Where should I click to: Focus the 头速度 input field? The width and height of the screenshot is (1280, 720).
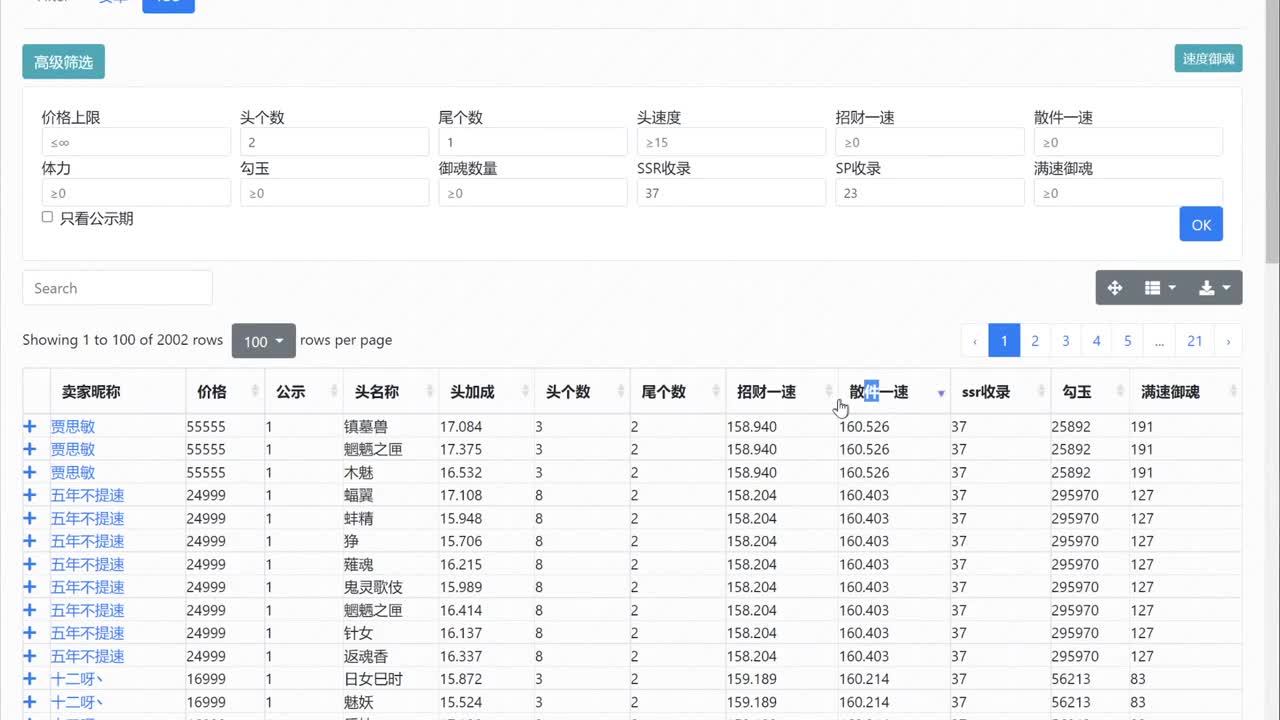click(731, 142)
